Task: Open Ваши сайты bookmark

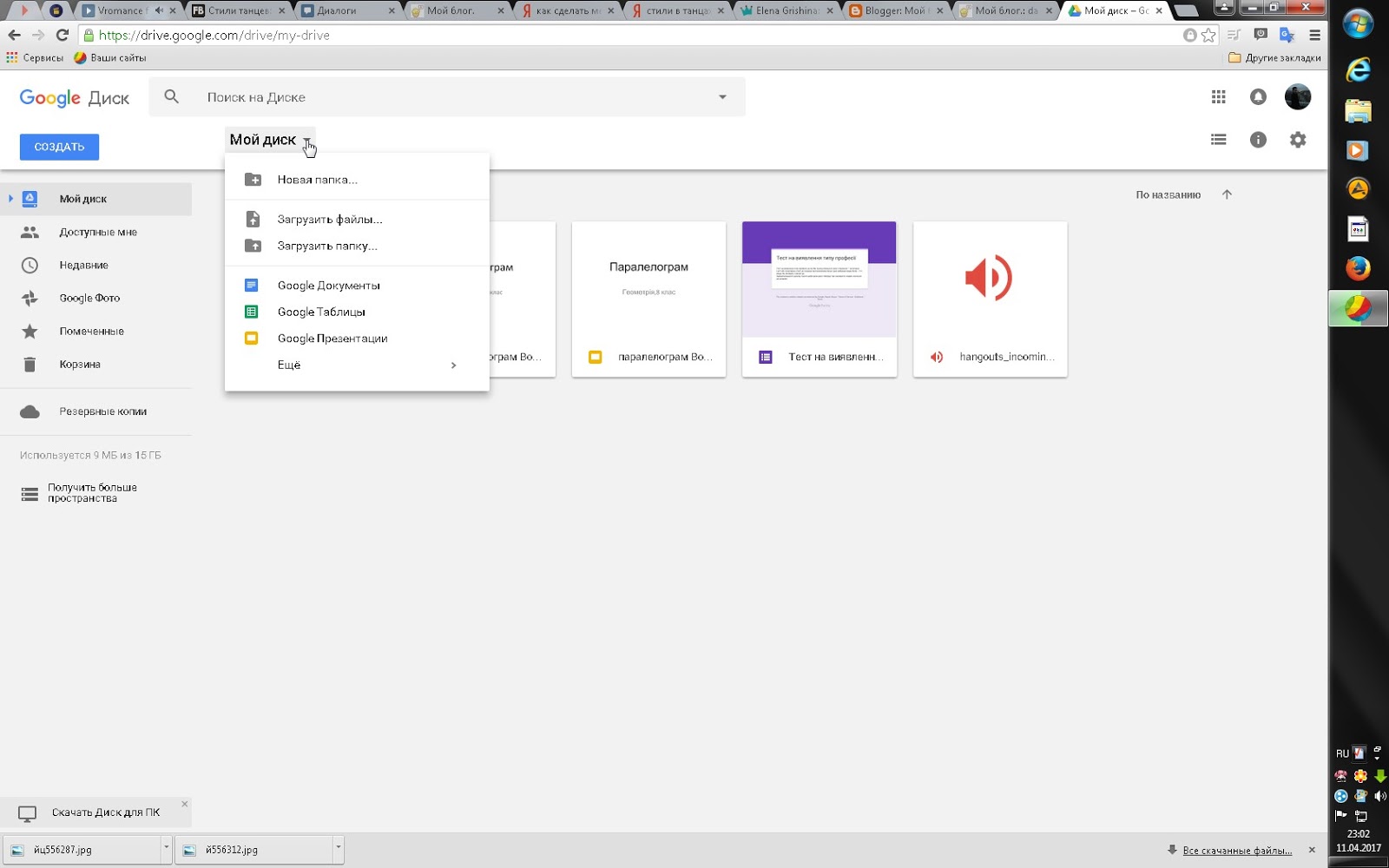Action: [x=110, y=58]
